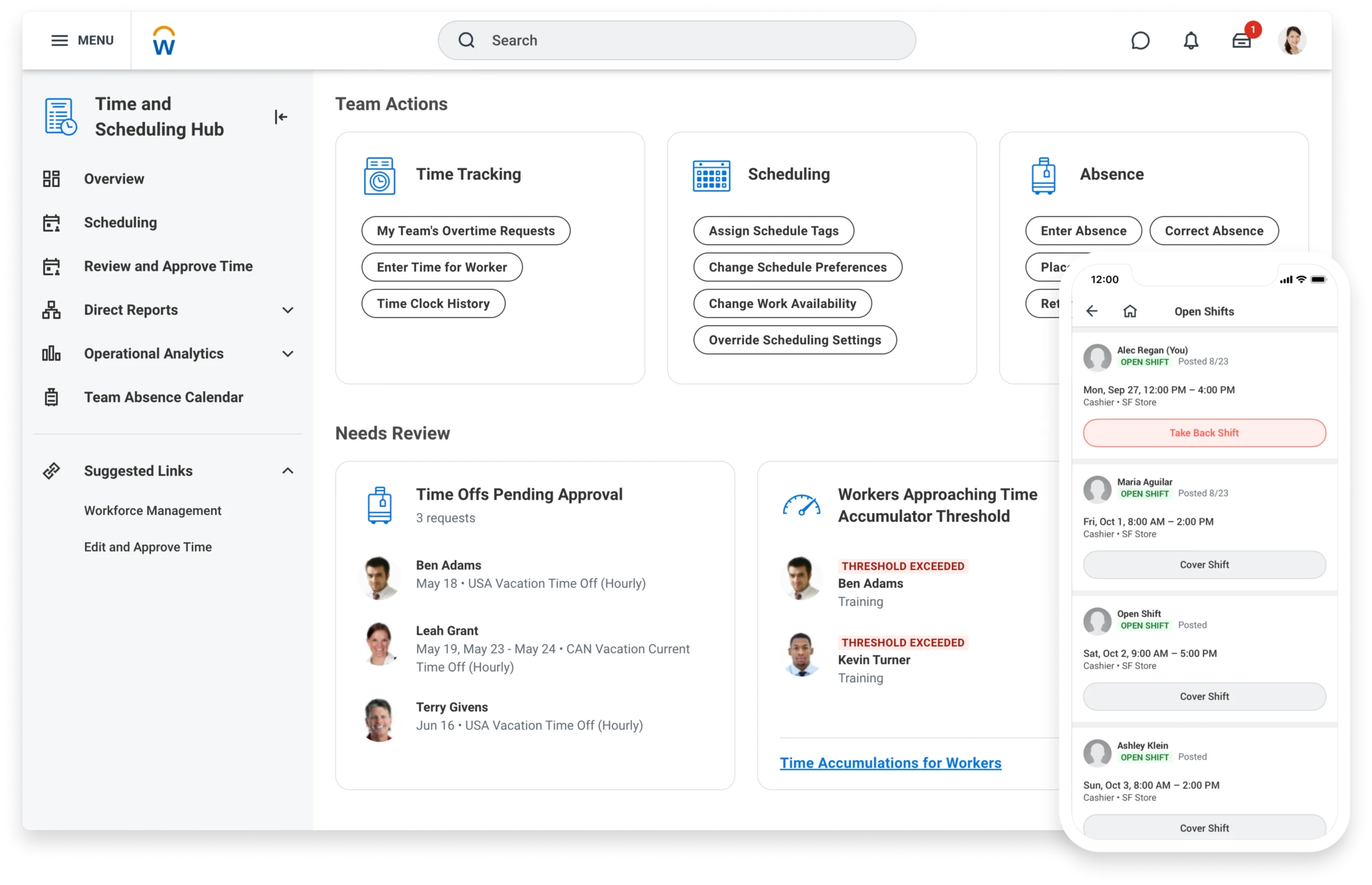Open the inbox tray with badge
Screen dimensions: 1372x885
(1241, 41)
